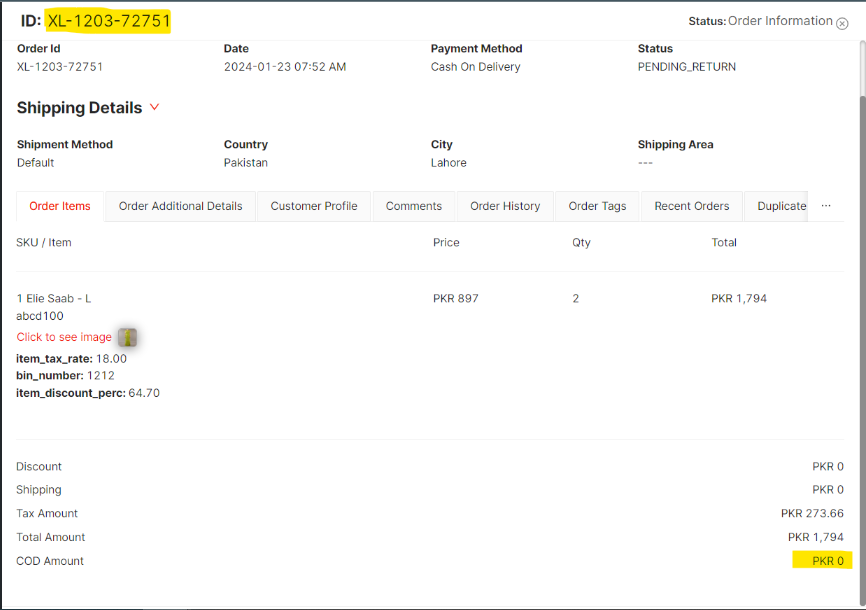Screen dimensions: 866x610
Task: Click the highlighted COD Amount PKR 0
Action: [x=826, y=561]
